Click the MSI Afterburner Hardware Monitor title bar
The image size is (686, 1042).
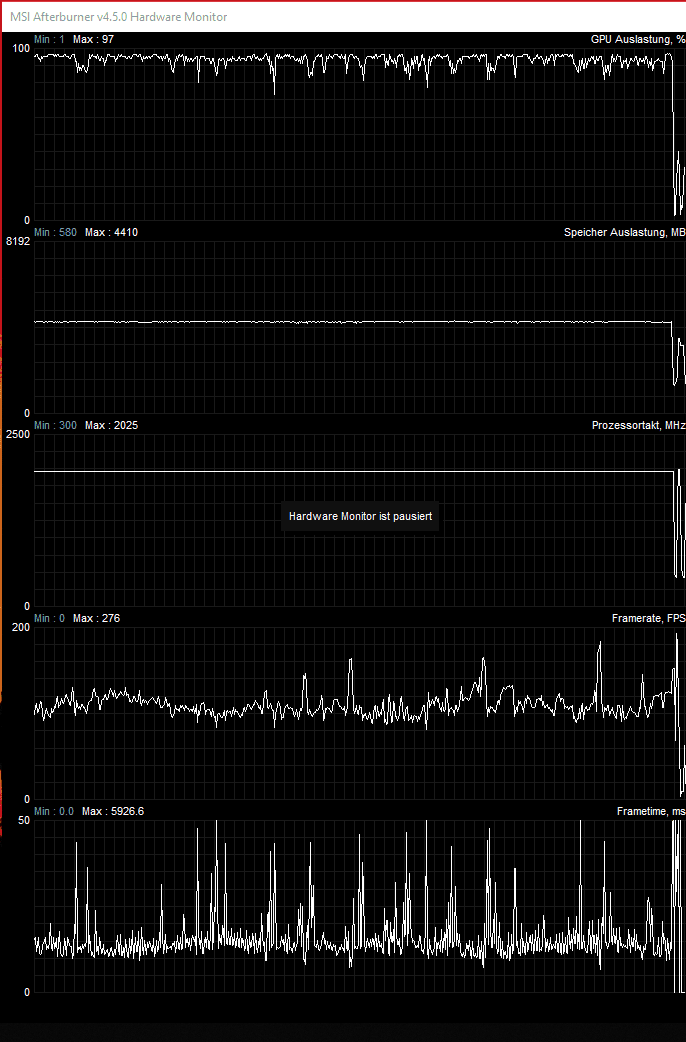click(x=344, y=17)
